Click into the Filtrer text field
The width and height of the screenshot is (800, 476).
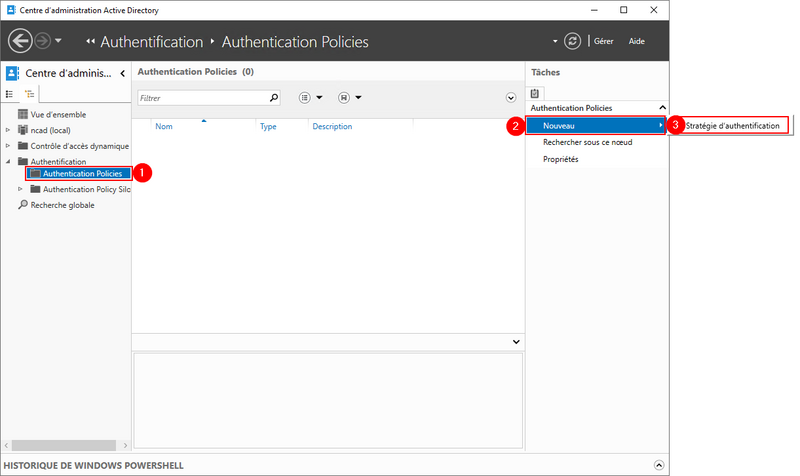tap(202, 98)
